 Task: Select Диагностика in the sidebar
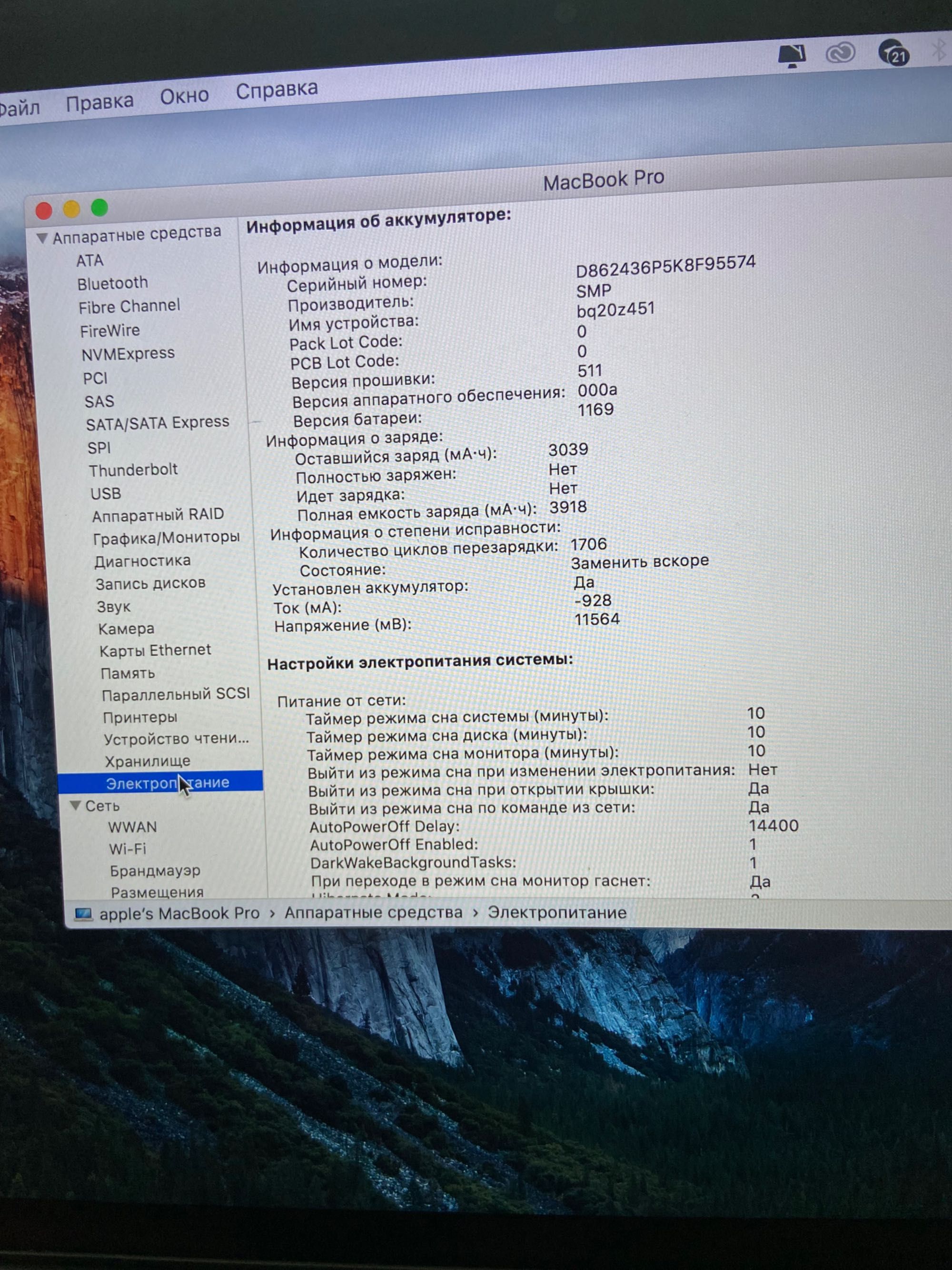coord(142,561)
